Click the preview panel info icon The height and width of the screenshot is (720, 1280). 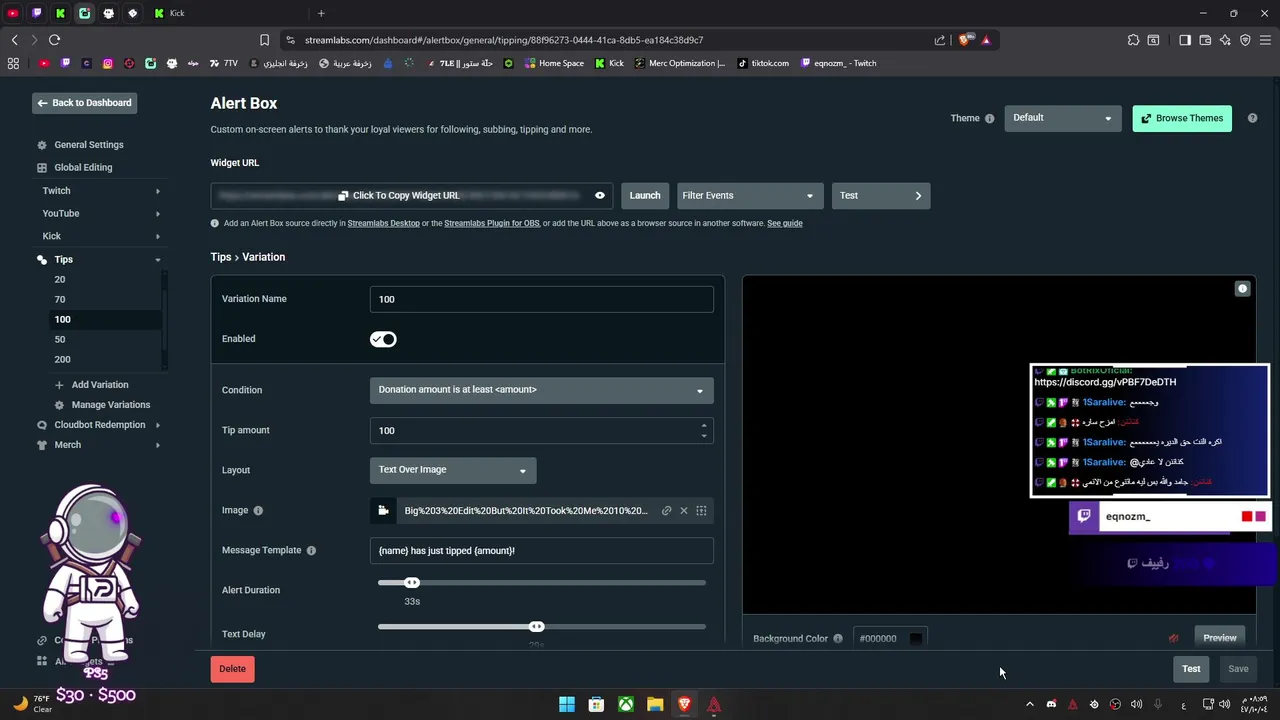click(x=1243, y=289)
